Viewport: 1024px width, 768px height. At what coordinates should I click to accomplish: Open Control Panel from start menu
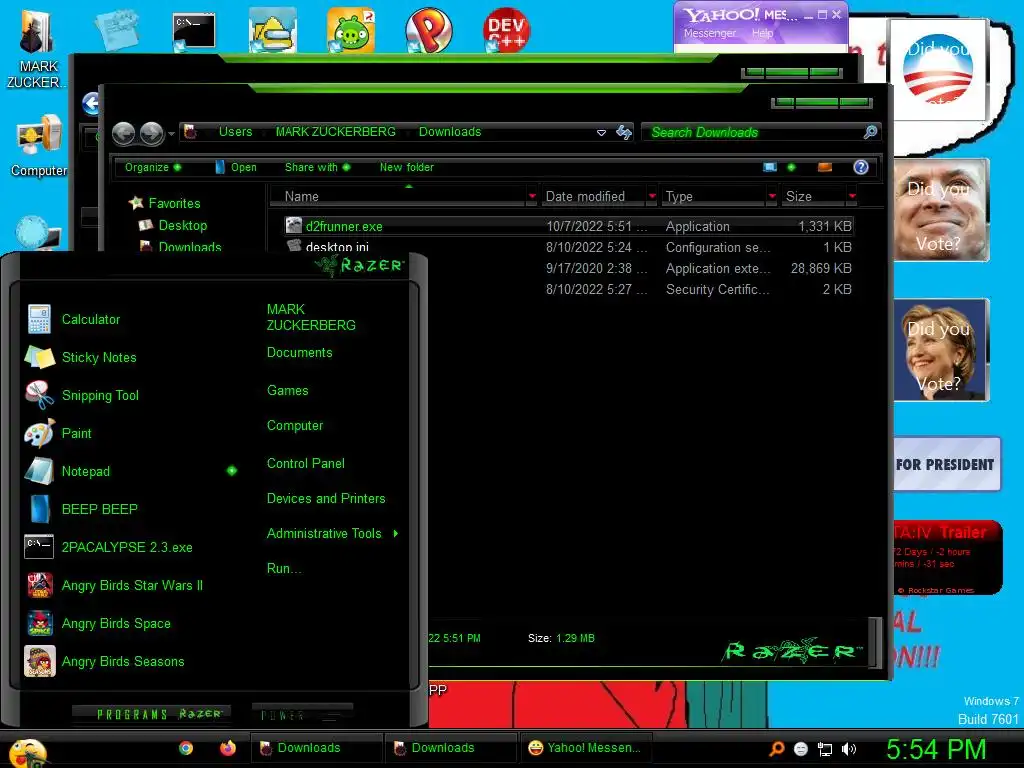[x=306, y=464]
